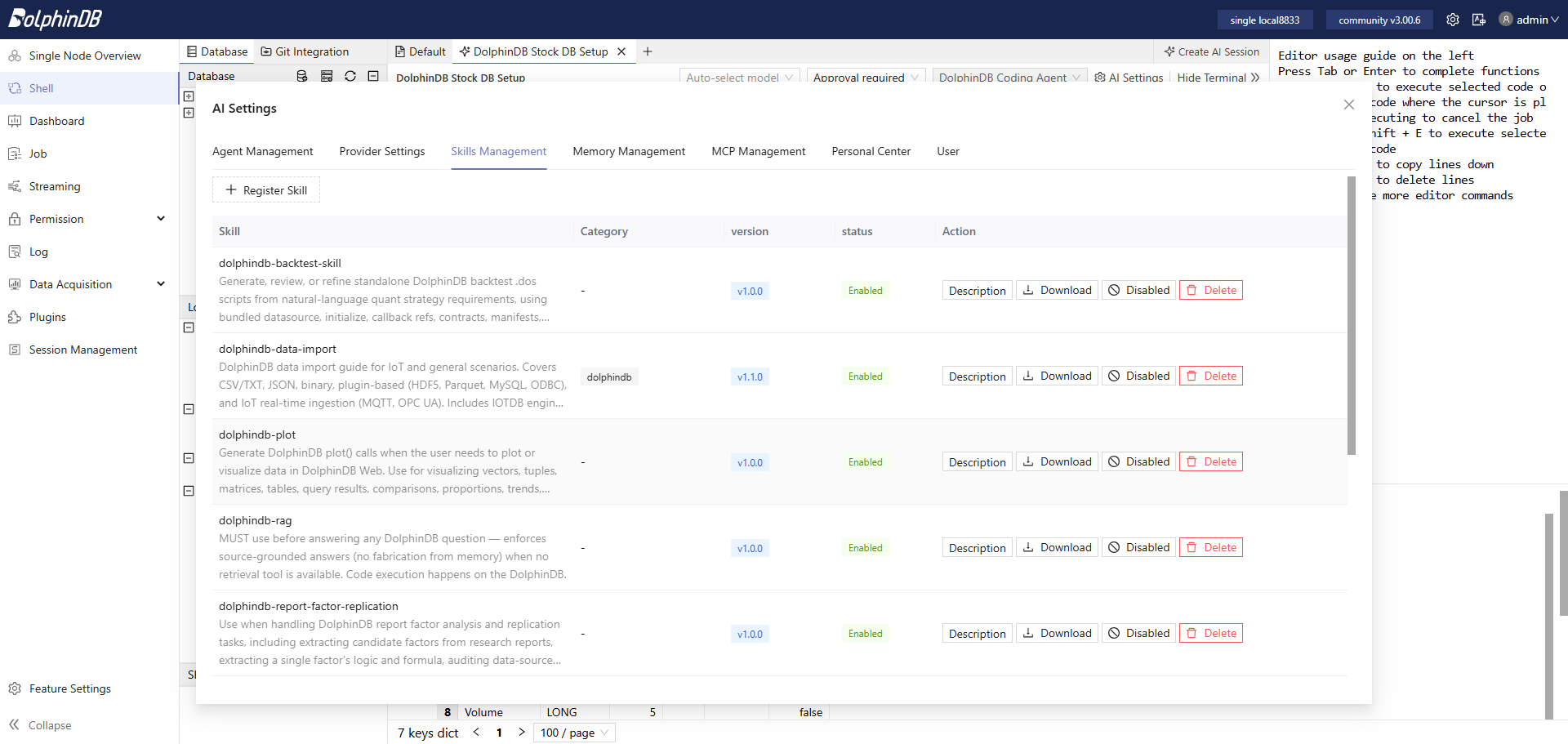
Task: Click the community v3.00.6 version button
Action: tap(1379, 20)
